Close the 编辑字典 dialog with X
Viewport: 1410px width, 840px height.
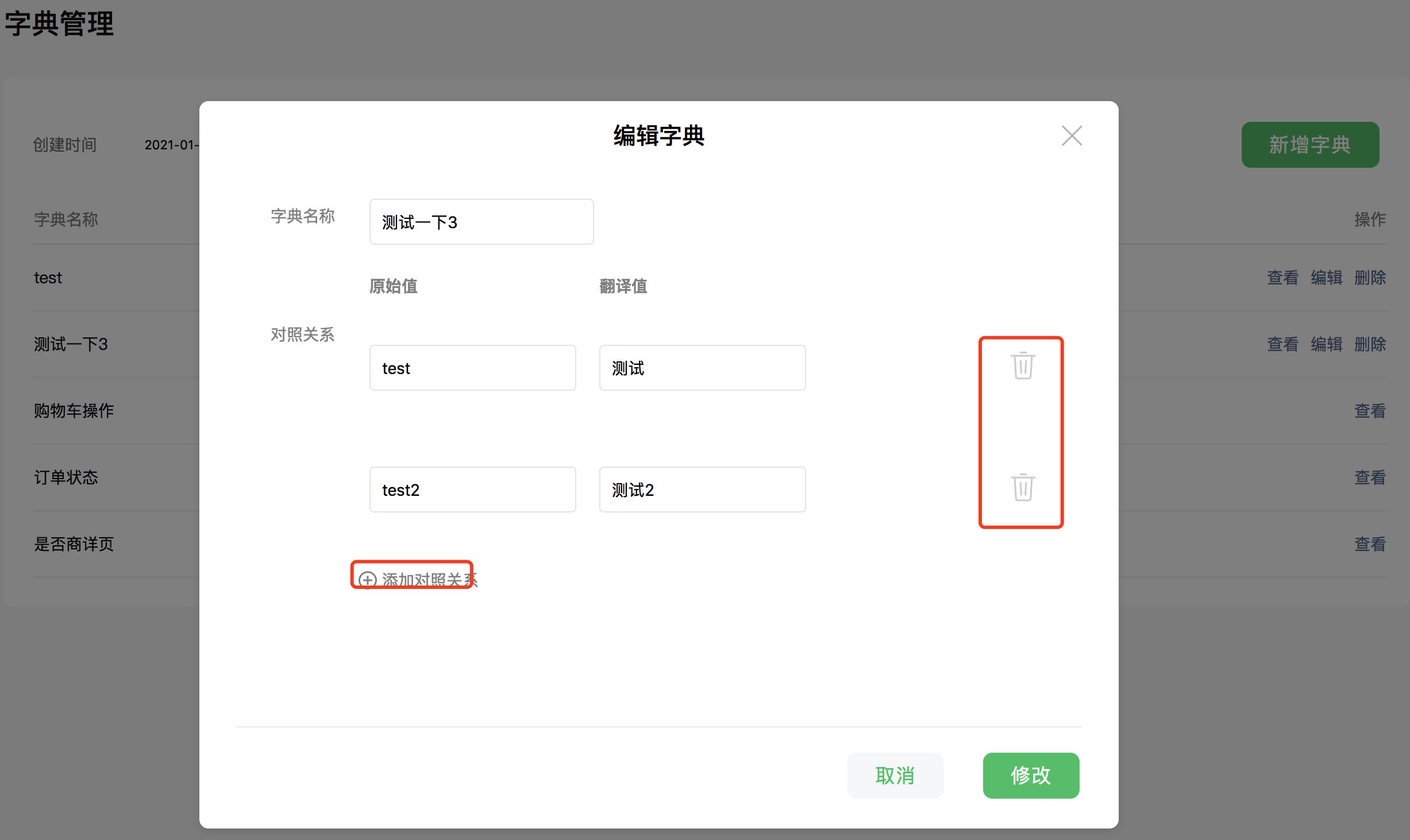1072,136
